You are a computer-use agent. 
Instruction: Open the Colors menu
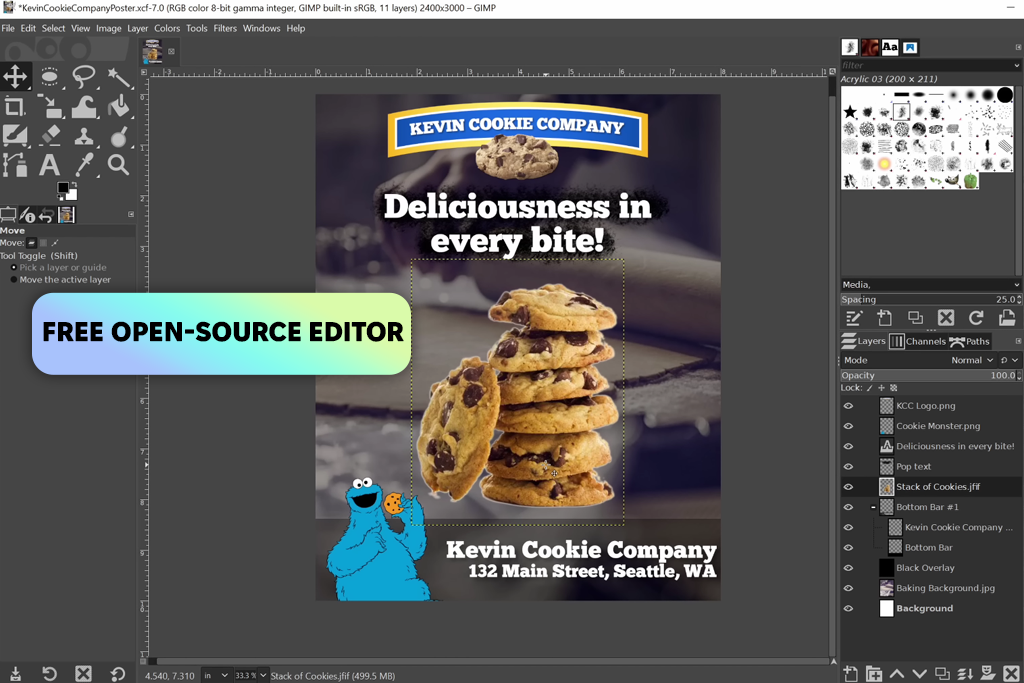pyautogui.click(x=167, y=28)
